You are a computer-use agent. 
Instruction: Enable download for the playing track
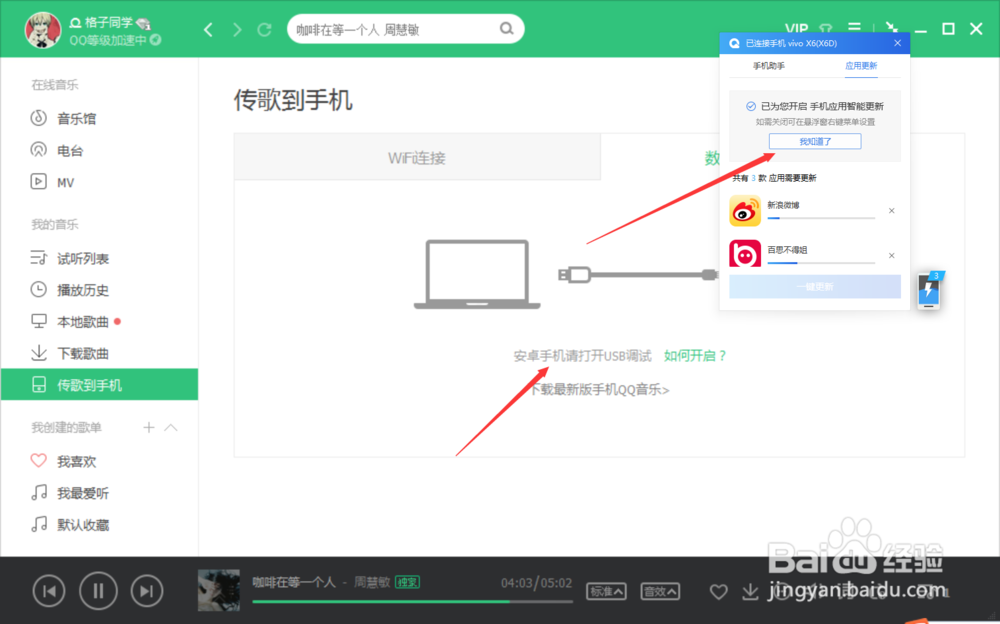751,592
